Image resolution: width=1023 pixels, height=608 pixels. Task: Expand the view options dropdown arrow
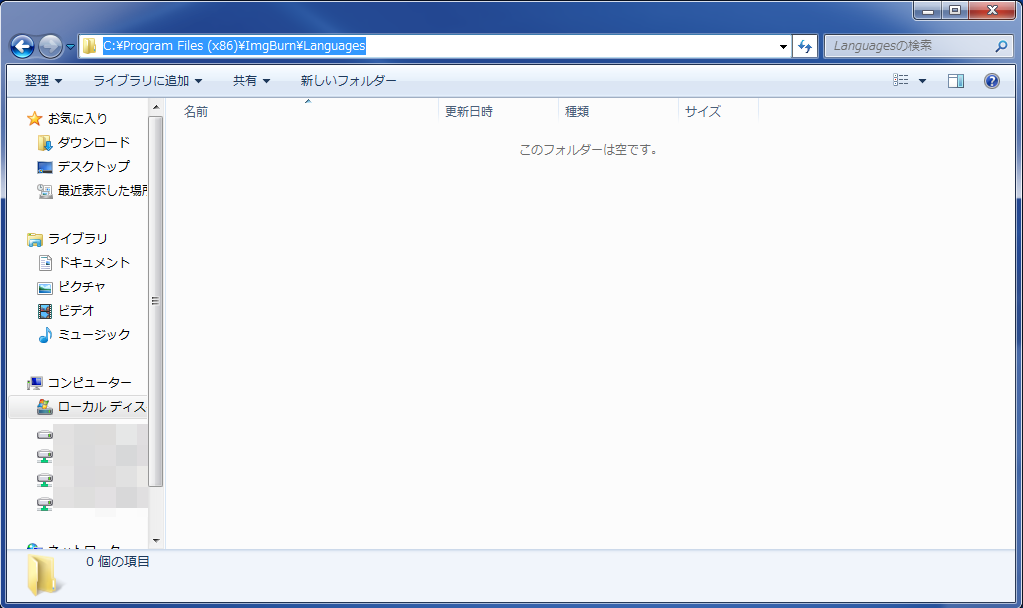[x=922, y=81]
